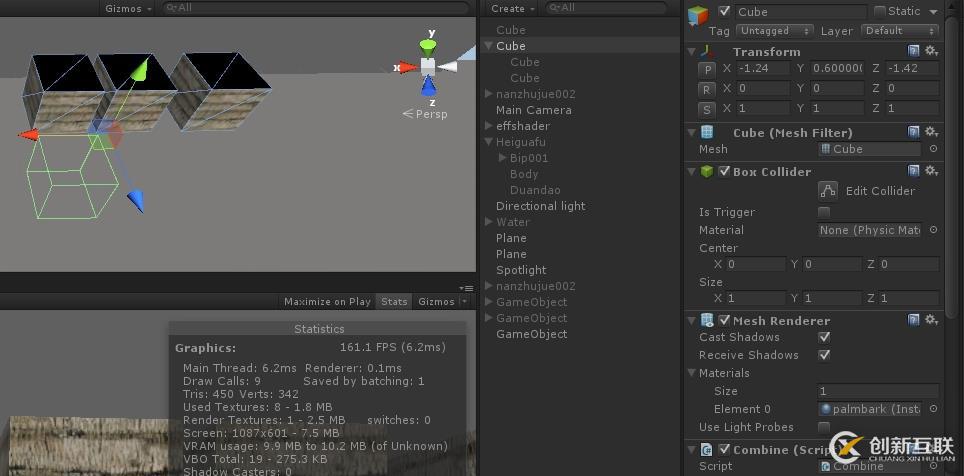Open the Layer Default dropdown
Screen dimensions: 964x476
pyautogui.click(x=900, y=31)
